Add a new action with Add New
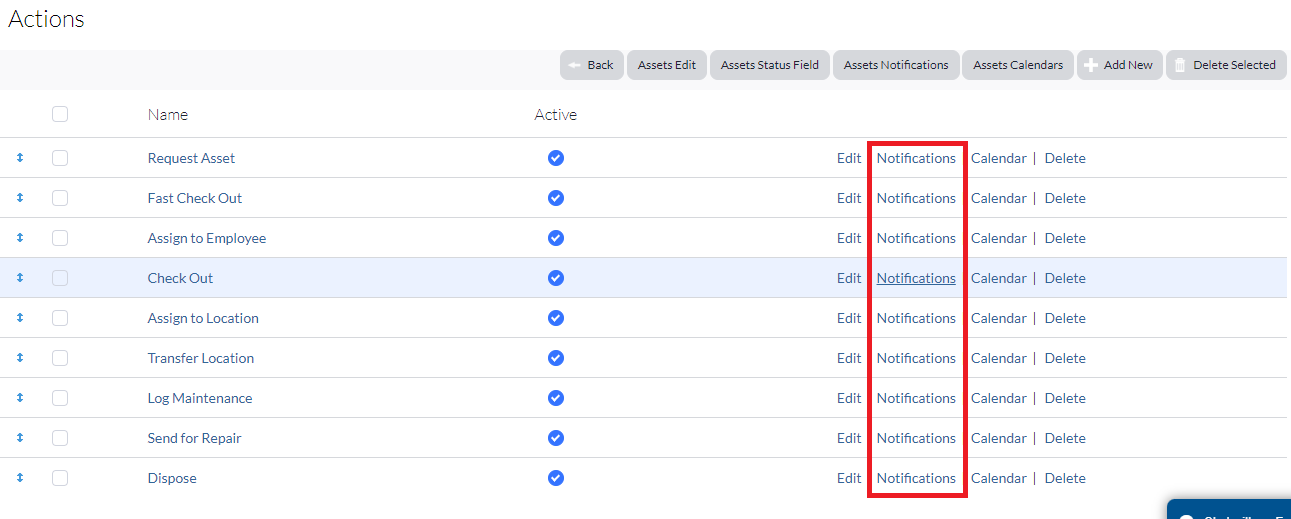 pos(1120,65)
